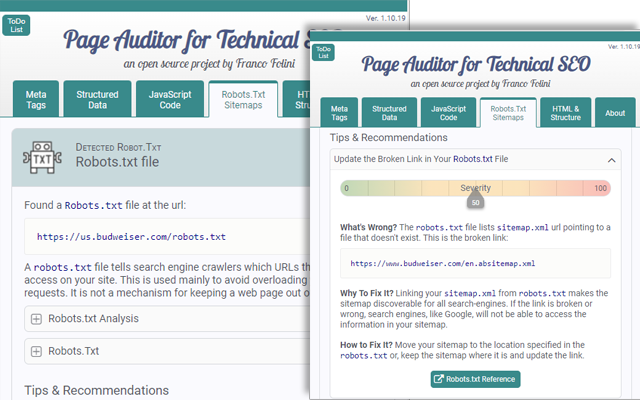This screenshot has width=640, height=400.
Task: Click the 'How to Fix It?' label
Action: pyautogui.click(x=366, y=345)
